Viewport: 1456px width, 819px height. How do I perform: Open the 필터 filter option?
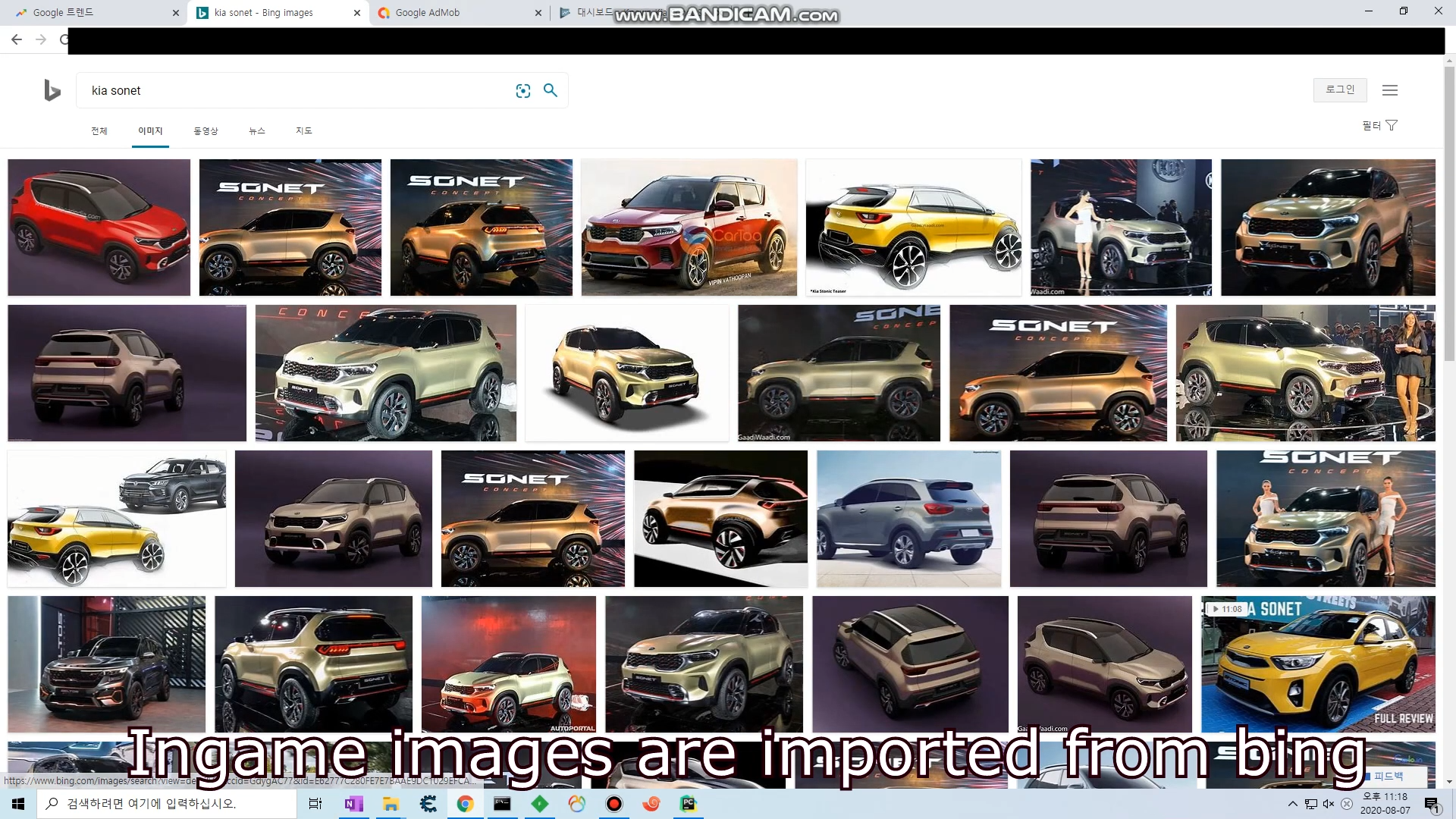click(1379, 125)
